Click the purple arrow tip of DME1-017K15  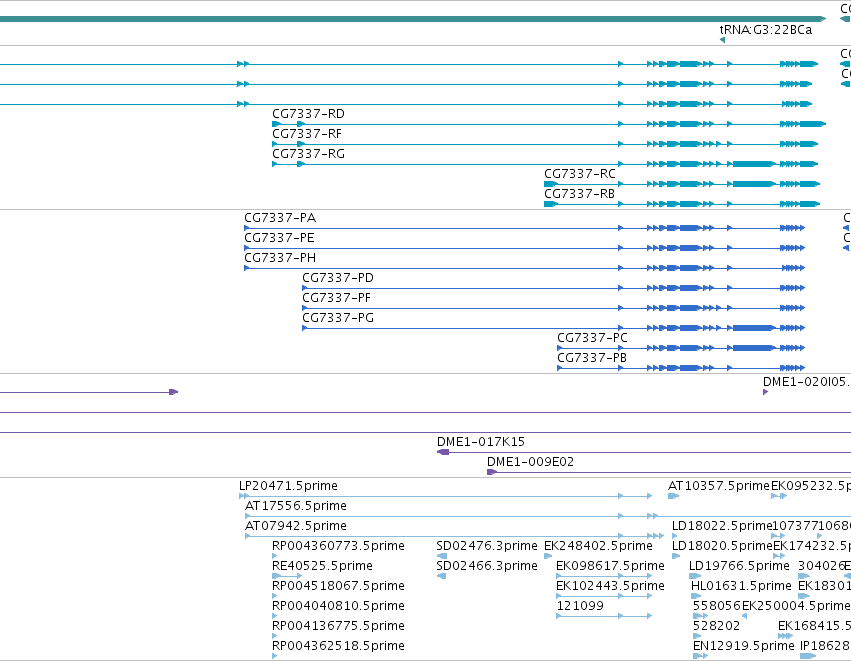pos(443,452)
